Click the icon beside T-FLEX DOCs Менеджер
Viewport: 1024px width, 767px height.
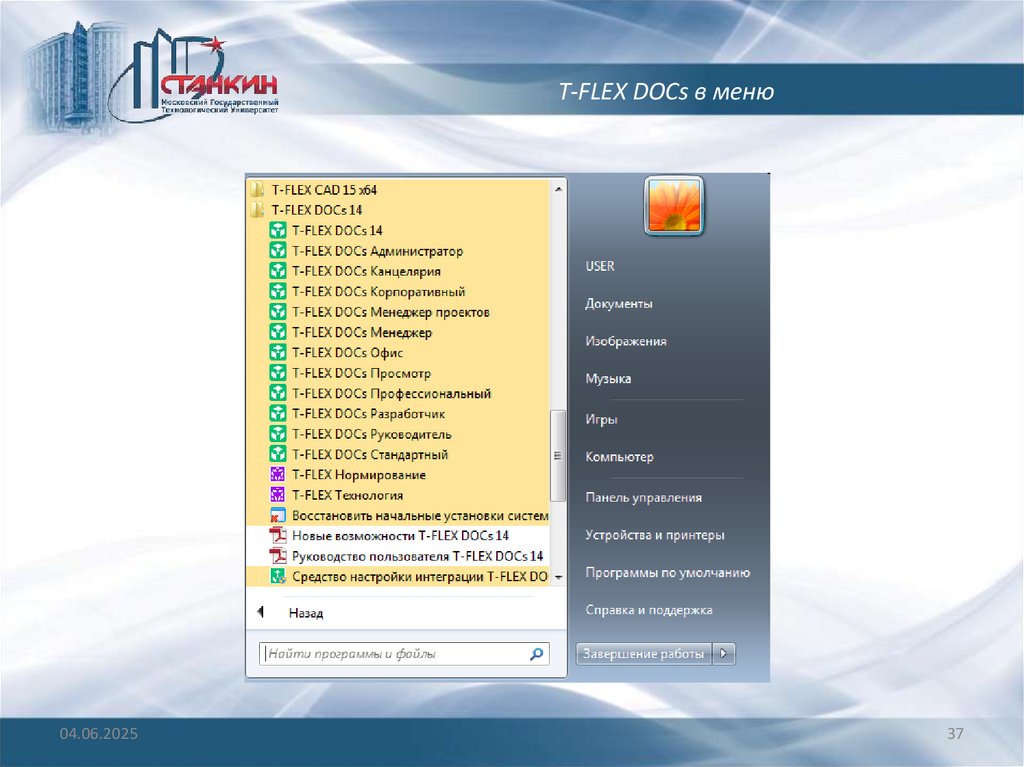pyautogui.click(x=278, y=332)
